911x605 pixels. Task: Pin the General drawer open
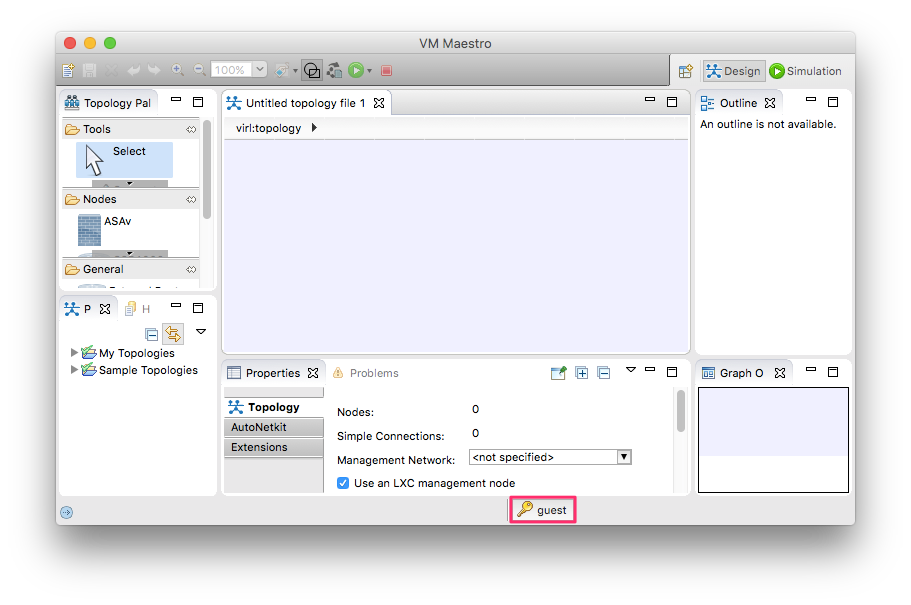pyautogui.click(x=191, y=269)
